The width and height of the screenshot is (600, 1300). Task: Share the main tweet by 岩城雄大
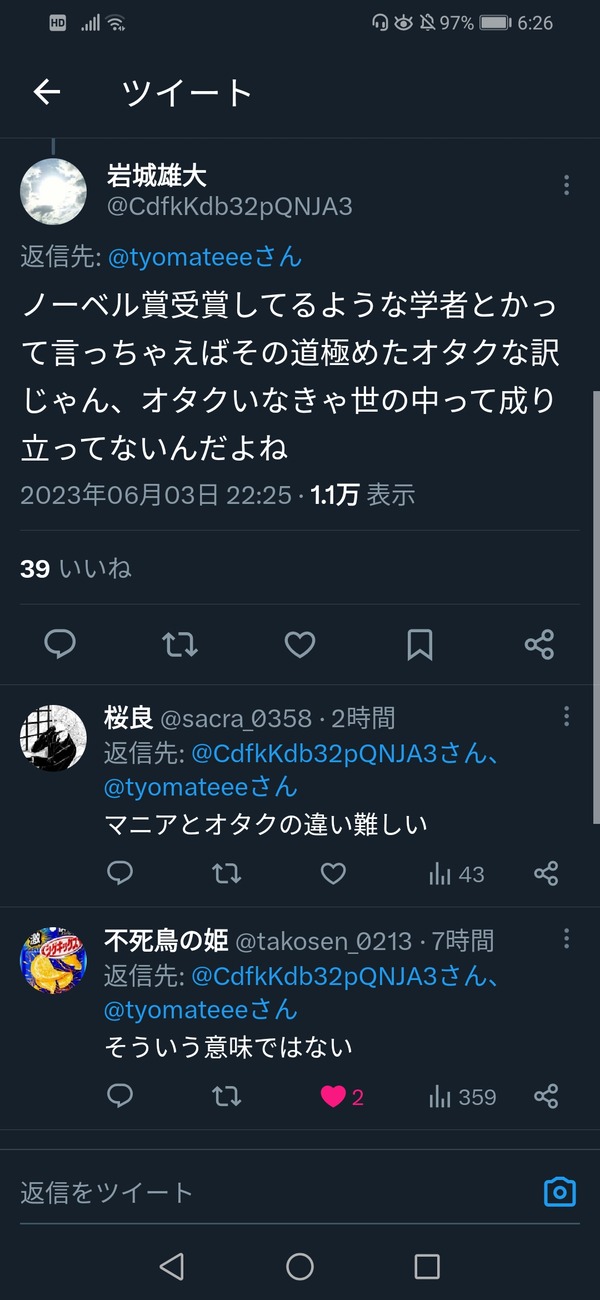(x=540, y=645)
